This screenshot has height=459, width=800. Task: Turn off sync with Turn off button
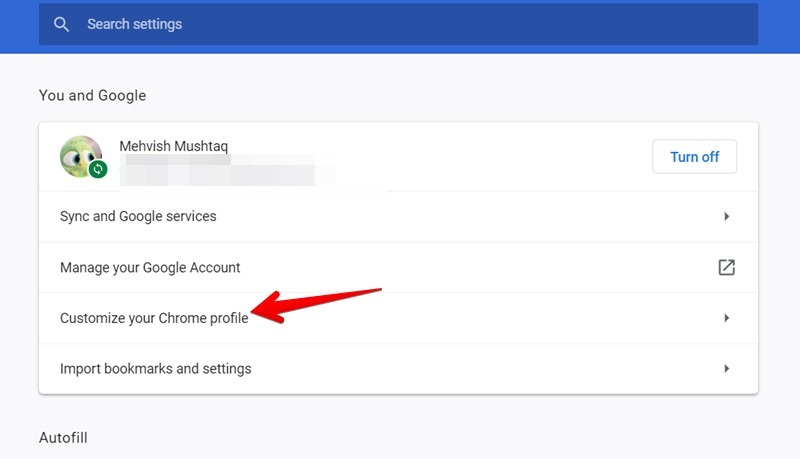694,157
